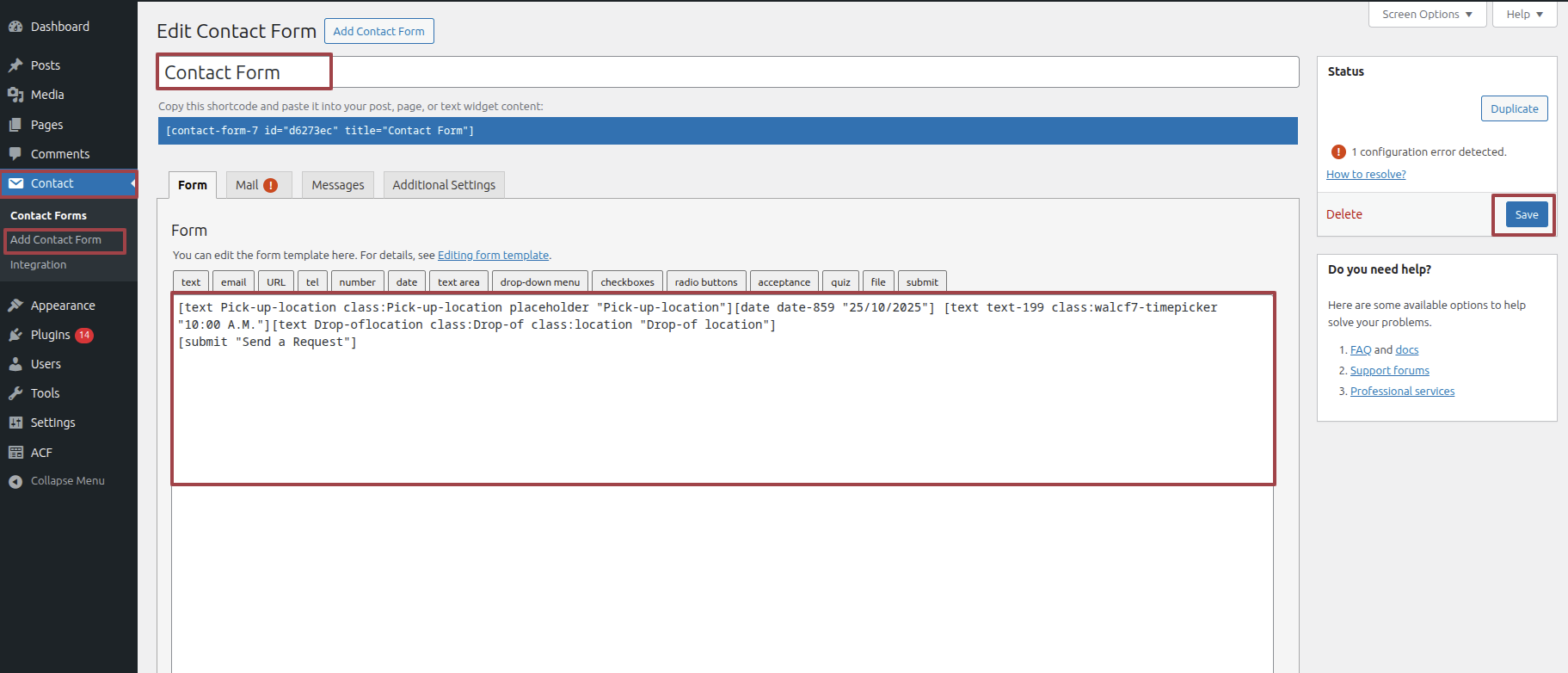Open the Help dropdown panel
Image resolution: width=1568 pixels, height=673 pixels.
point(1524,15)
